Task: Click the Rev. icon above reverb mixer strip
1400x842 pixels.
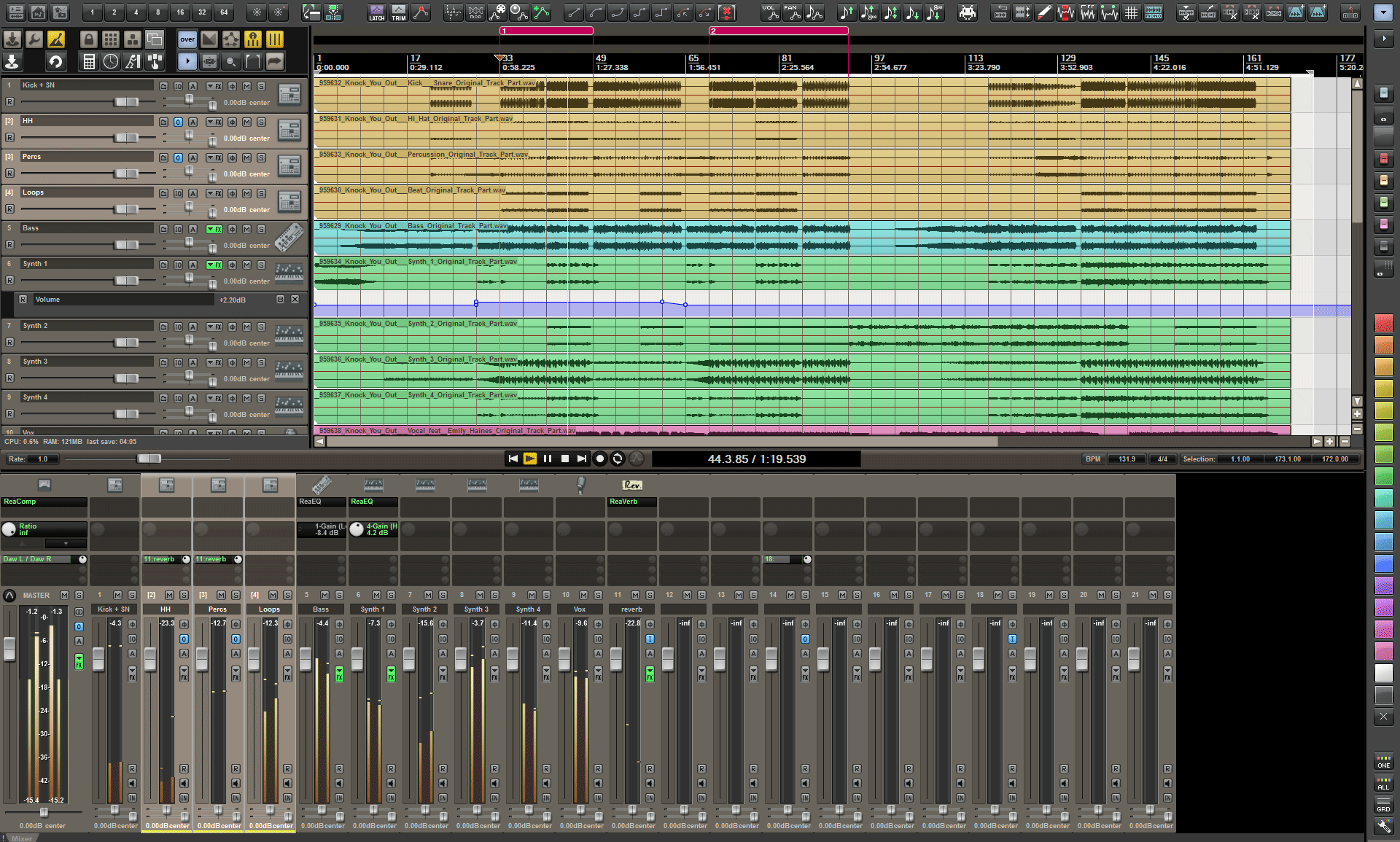Action: tap(631, 485)
